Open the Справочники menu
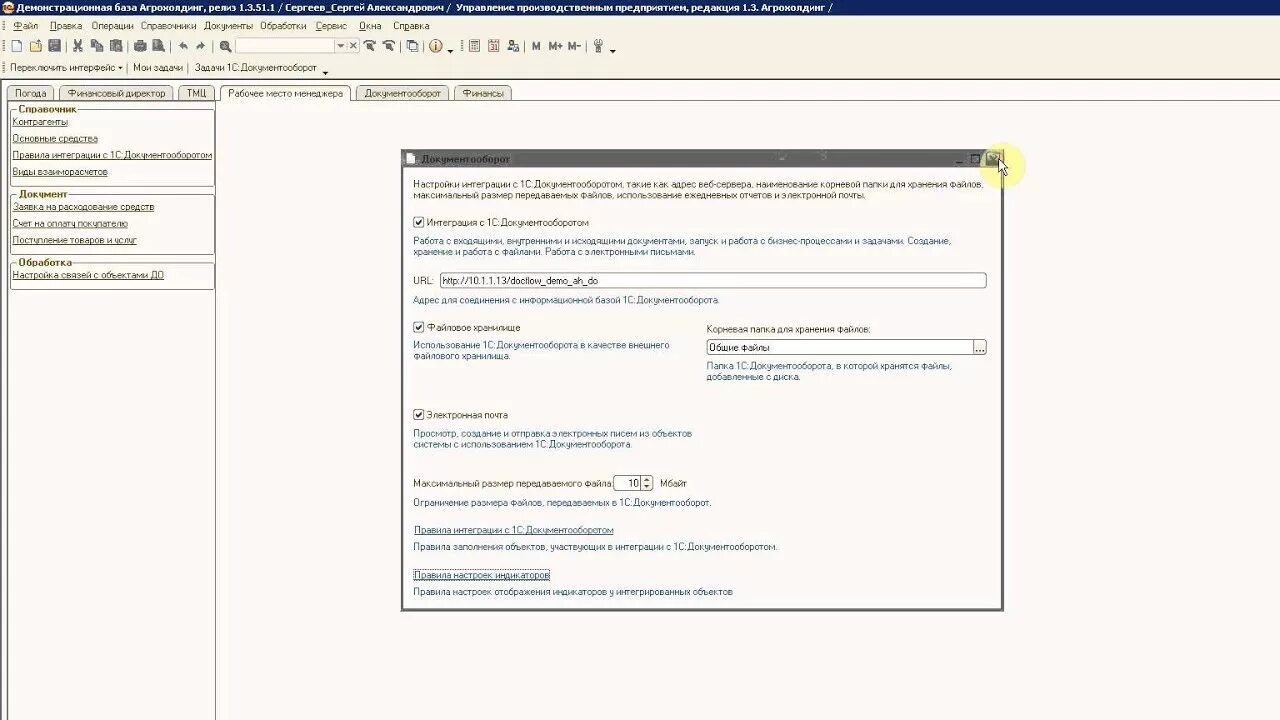1280x720 pixels. coord(168,26)
